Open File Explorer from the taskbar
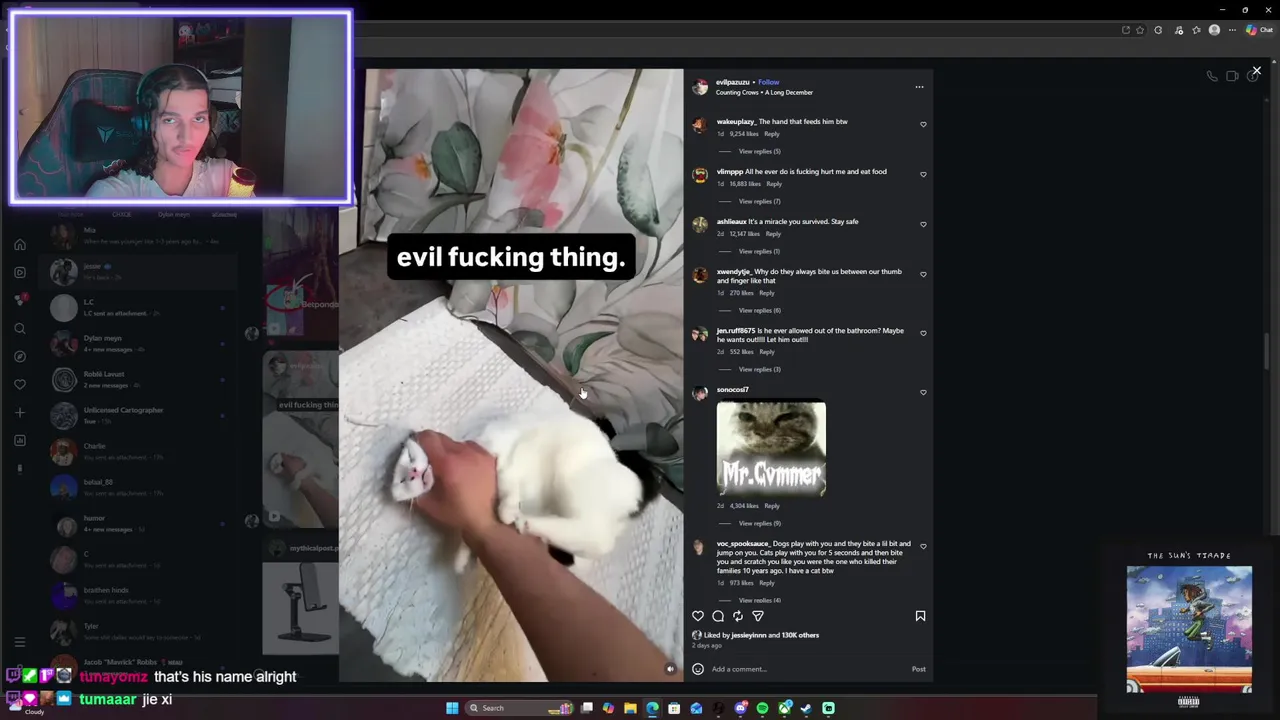1280x720 pixels. pos(630,708)
